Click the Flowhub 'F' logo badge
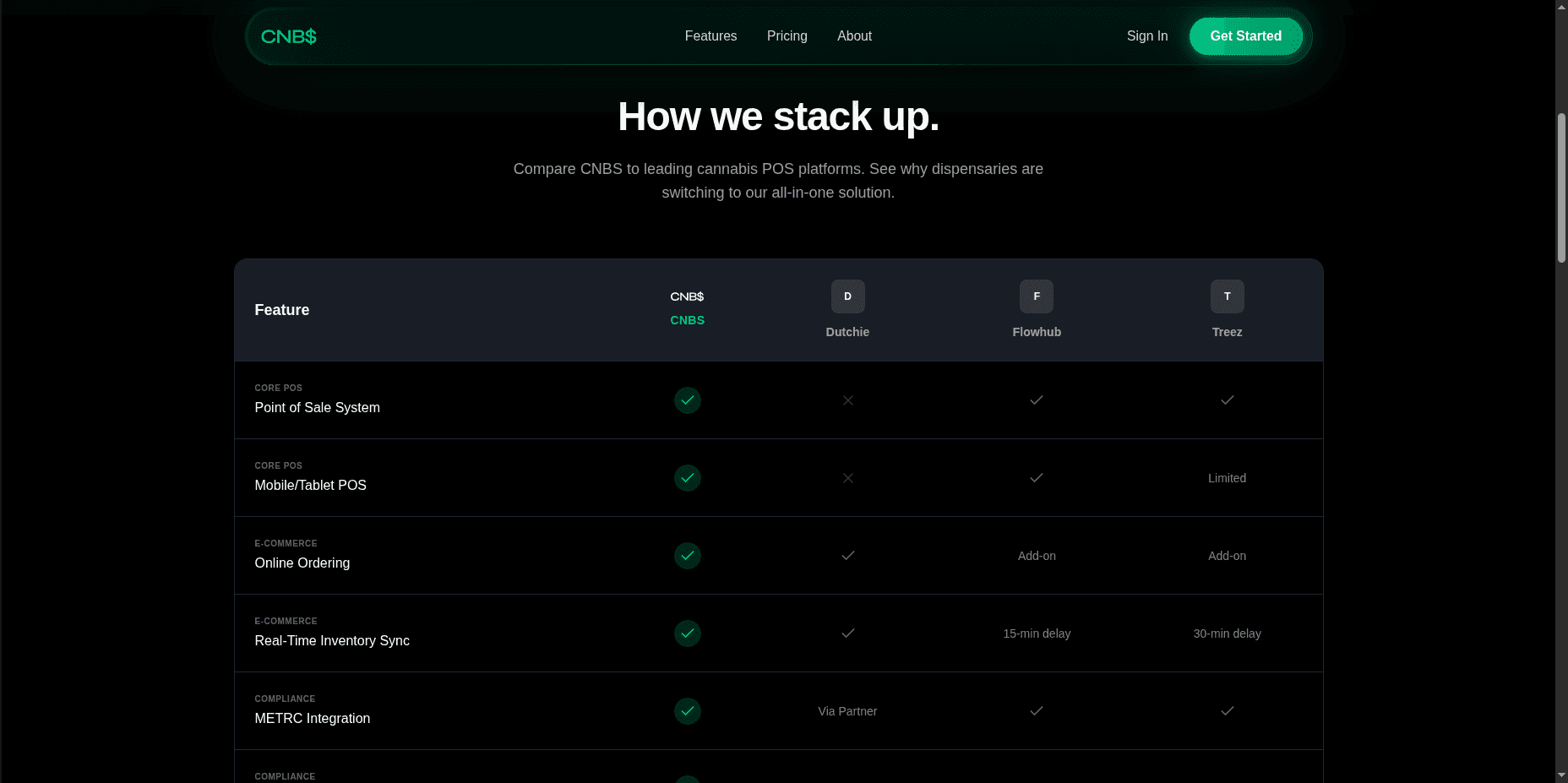Image resolution: width=1568 pixels, height=783 pixels. point(1037,296)
